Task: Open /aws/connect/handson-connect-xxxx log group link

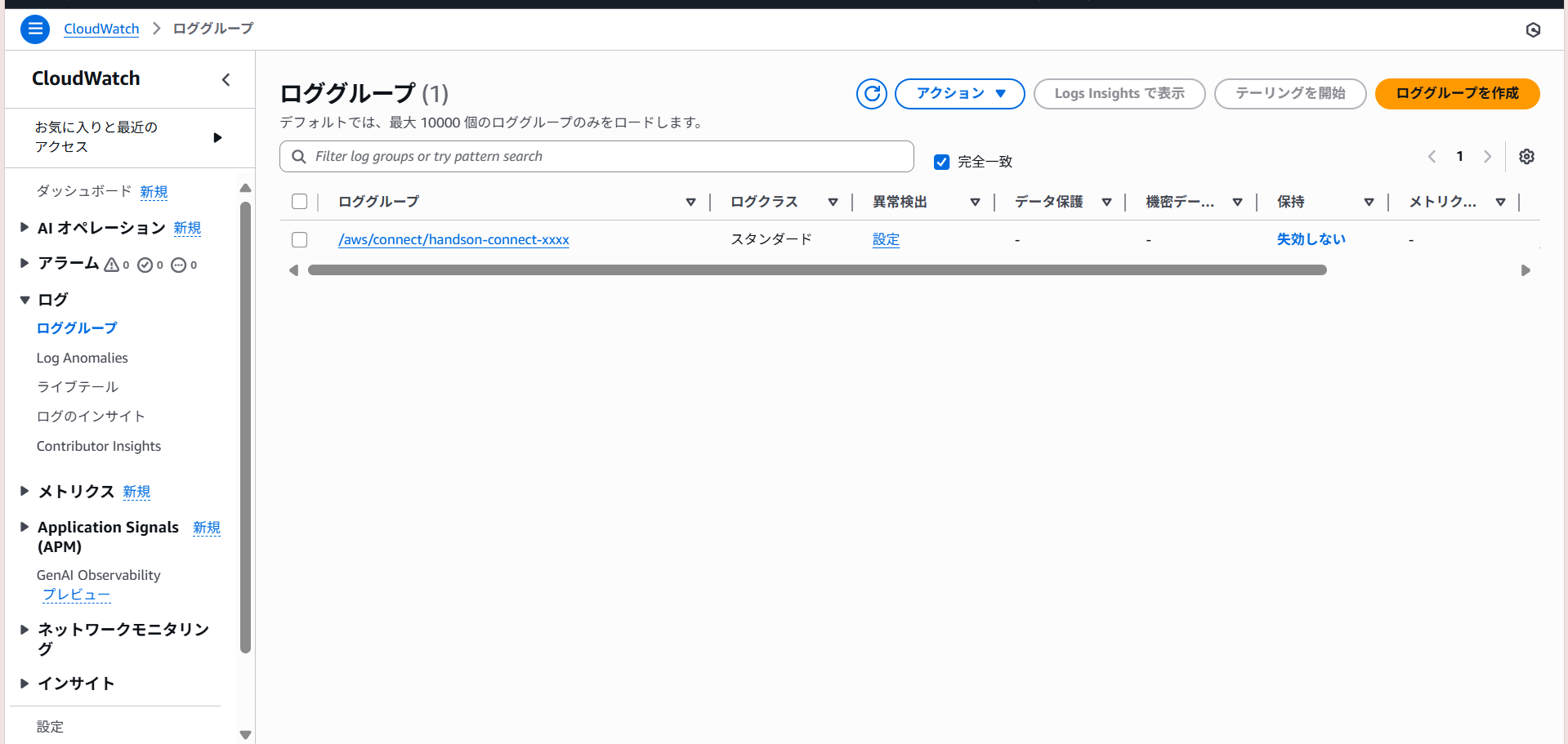Action: click(453, 239)
